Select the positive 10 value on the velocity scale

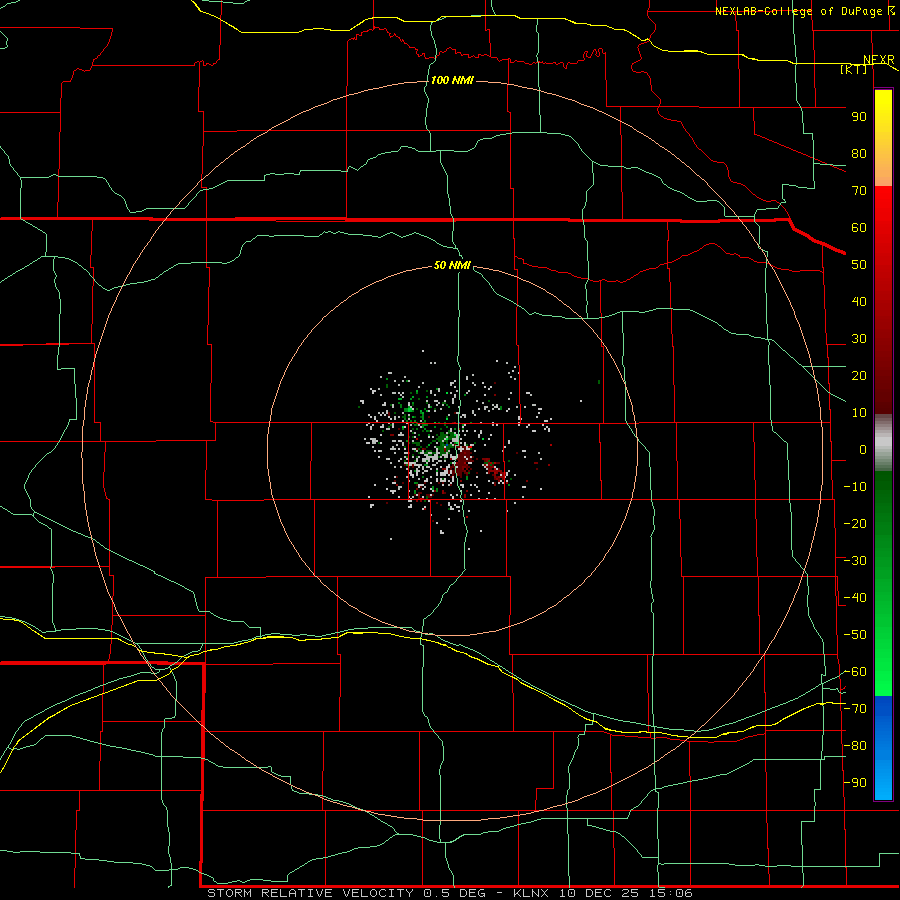(859, 413)
